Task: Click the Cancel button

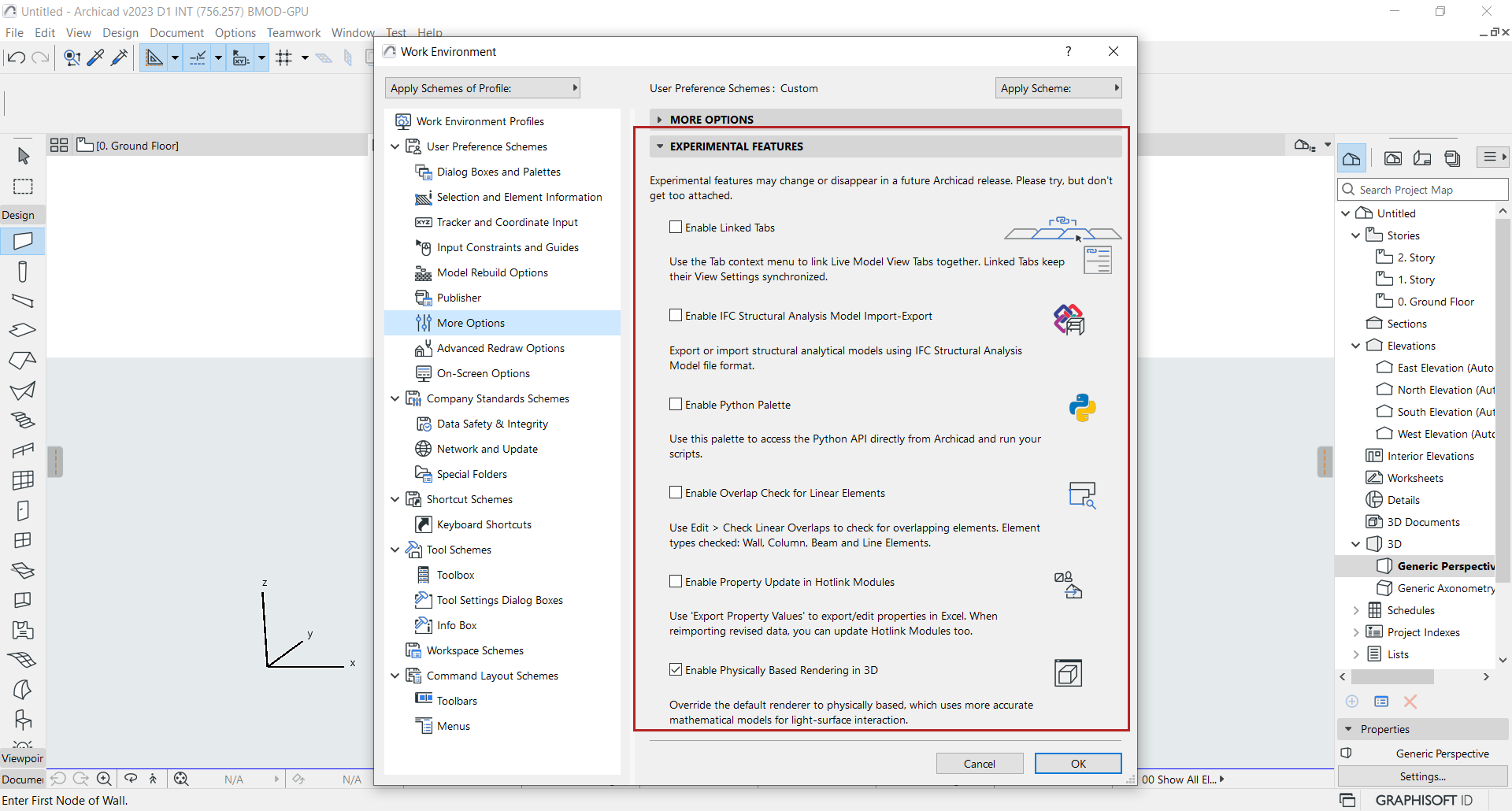Action: coord(980,764)
